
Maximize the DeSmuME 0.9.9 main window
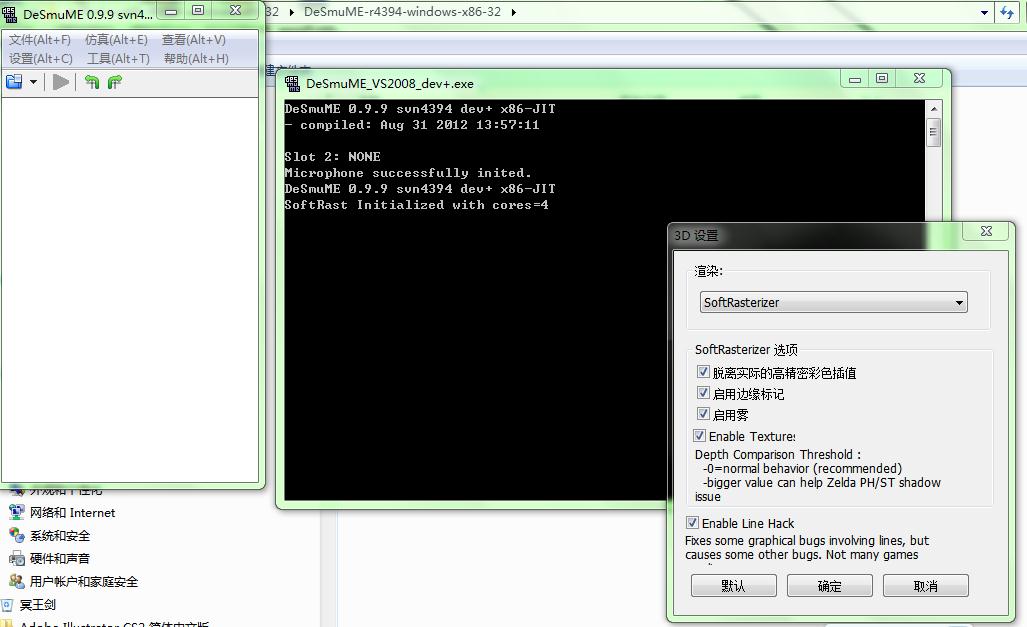click(198, 10)
